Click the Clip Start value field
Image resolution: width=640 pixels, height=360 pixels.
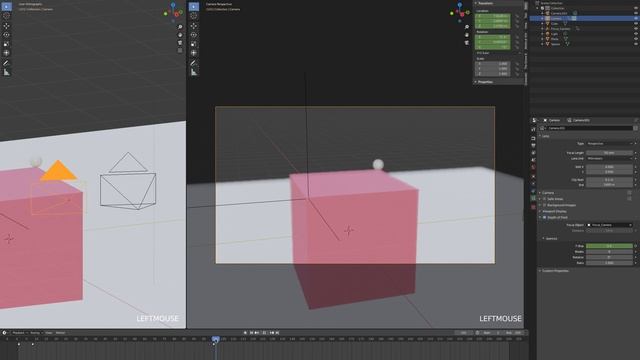609,180
